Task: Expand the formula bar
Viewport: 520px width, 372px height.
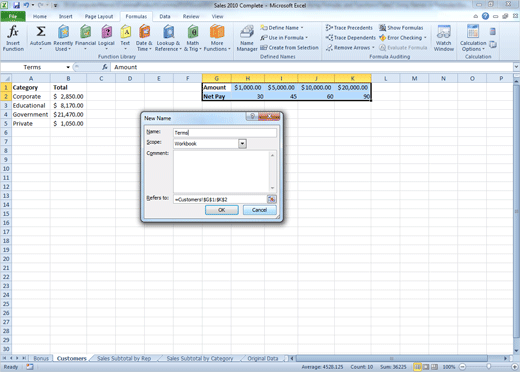Action: click(516, 67)
